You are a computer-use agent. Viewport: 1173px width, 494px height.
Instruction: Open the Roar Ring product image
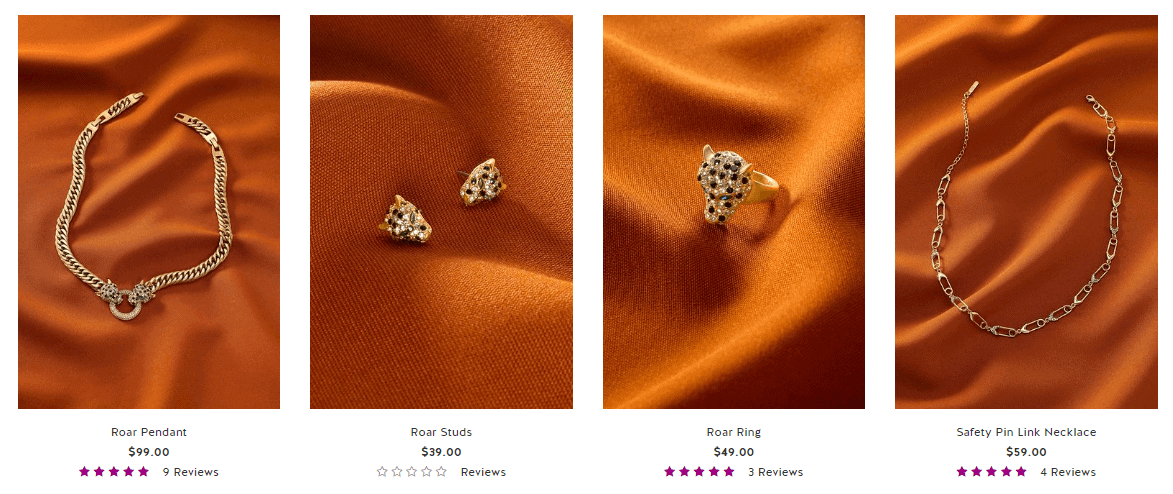[x=734, y=212]
